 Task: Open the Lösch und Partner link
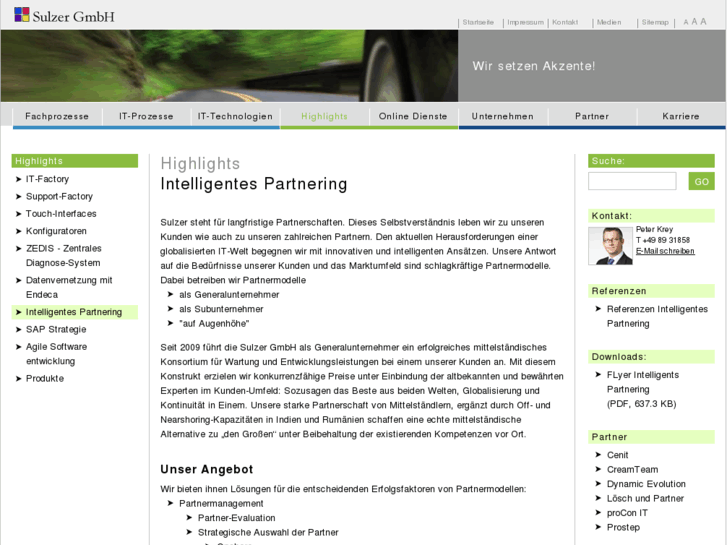645,498
